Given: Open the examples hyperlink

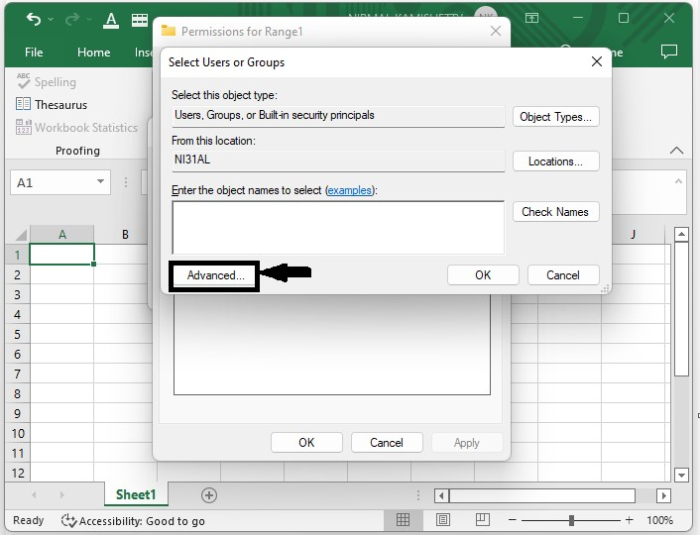Looking at the screenshot, I should click(351, 190).
